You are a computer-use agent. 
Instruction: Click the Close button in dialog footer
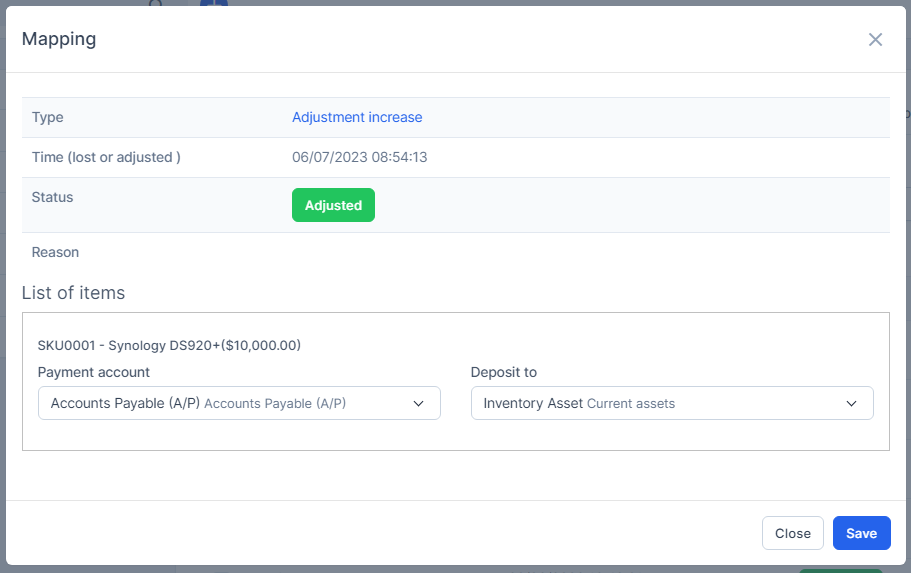(792, 533)
